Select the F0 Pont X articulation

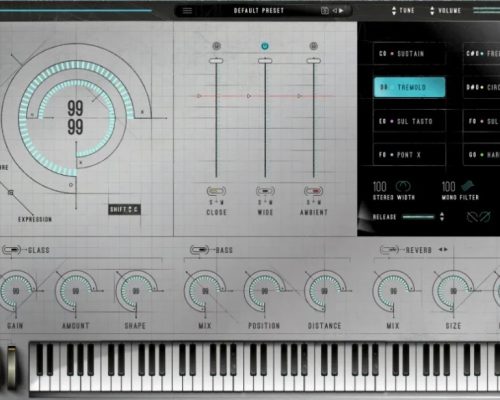[409, 155]
